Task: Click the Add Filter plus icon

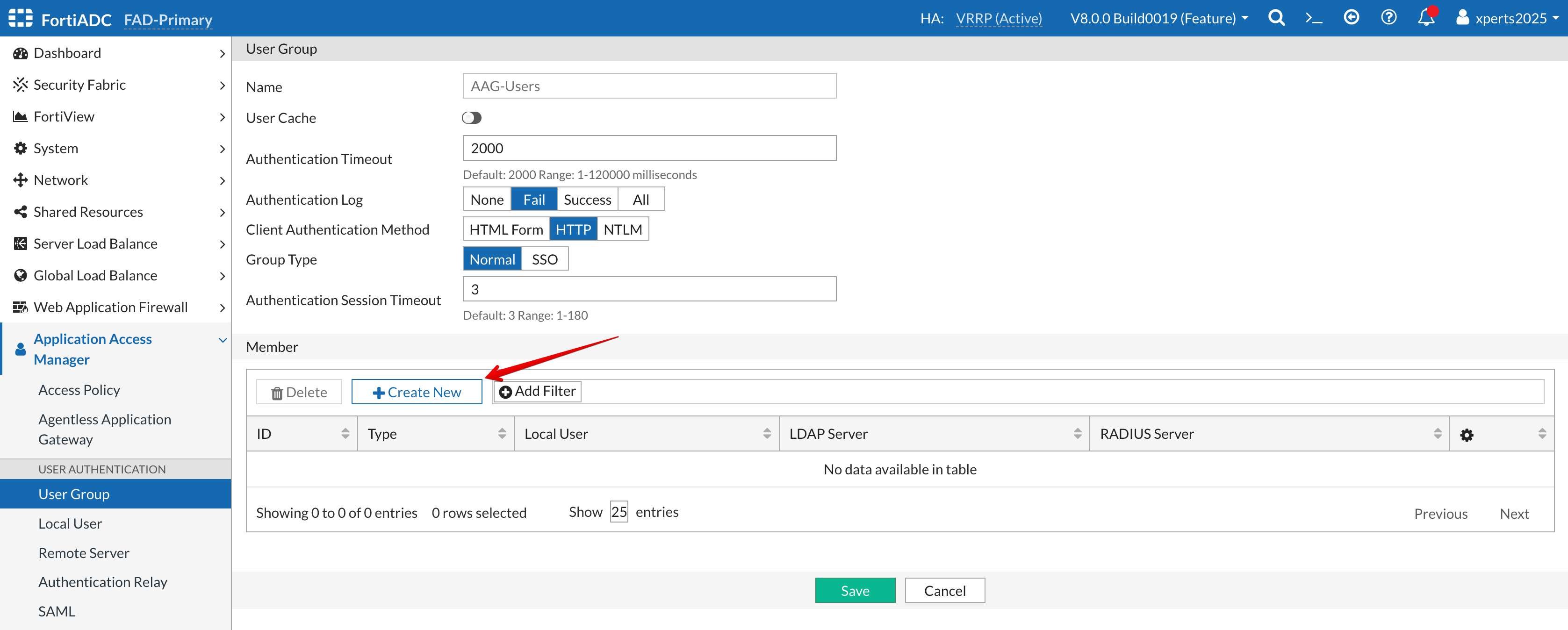Action: (x=505, y=392)
